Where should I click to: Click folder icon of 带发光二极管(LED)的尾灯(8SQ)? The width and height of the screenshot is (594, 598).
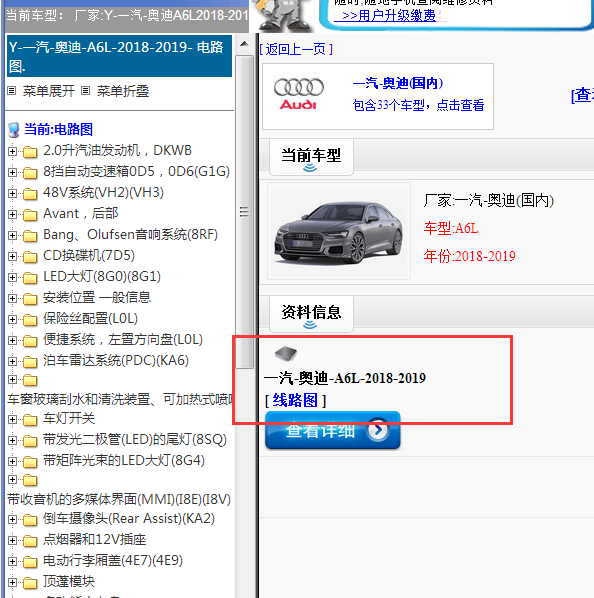pyautogui.click(x=30, y=441)
